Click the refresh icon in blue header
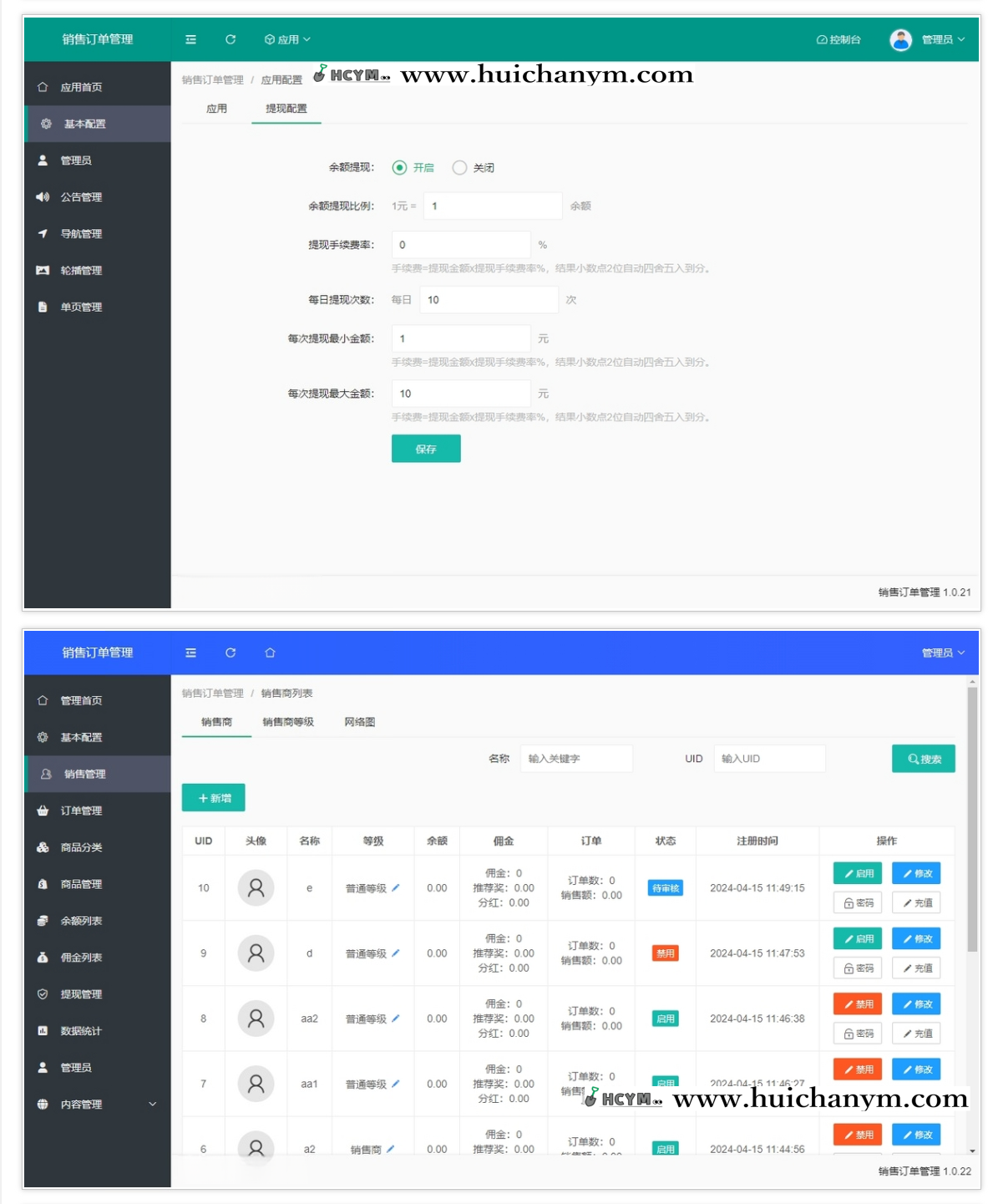This screenshot has width=993, height=1204. tap(231, 653)
